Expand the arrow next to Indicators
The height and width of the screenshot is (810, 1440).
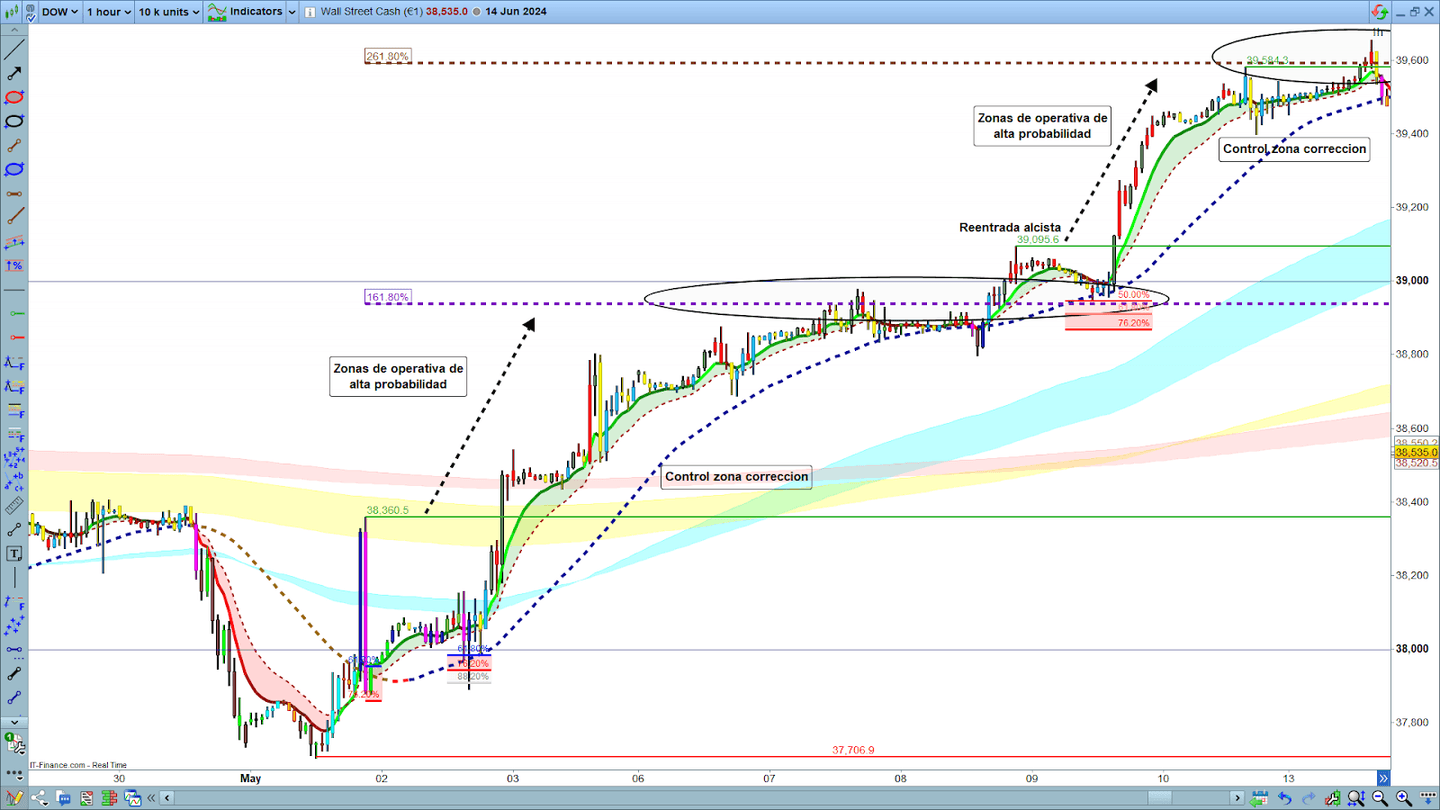point(291,12)
